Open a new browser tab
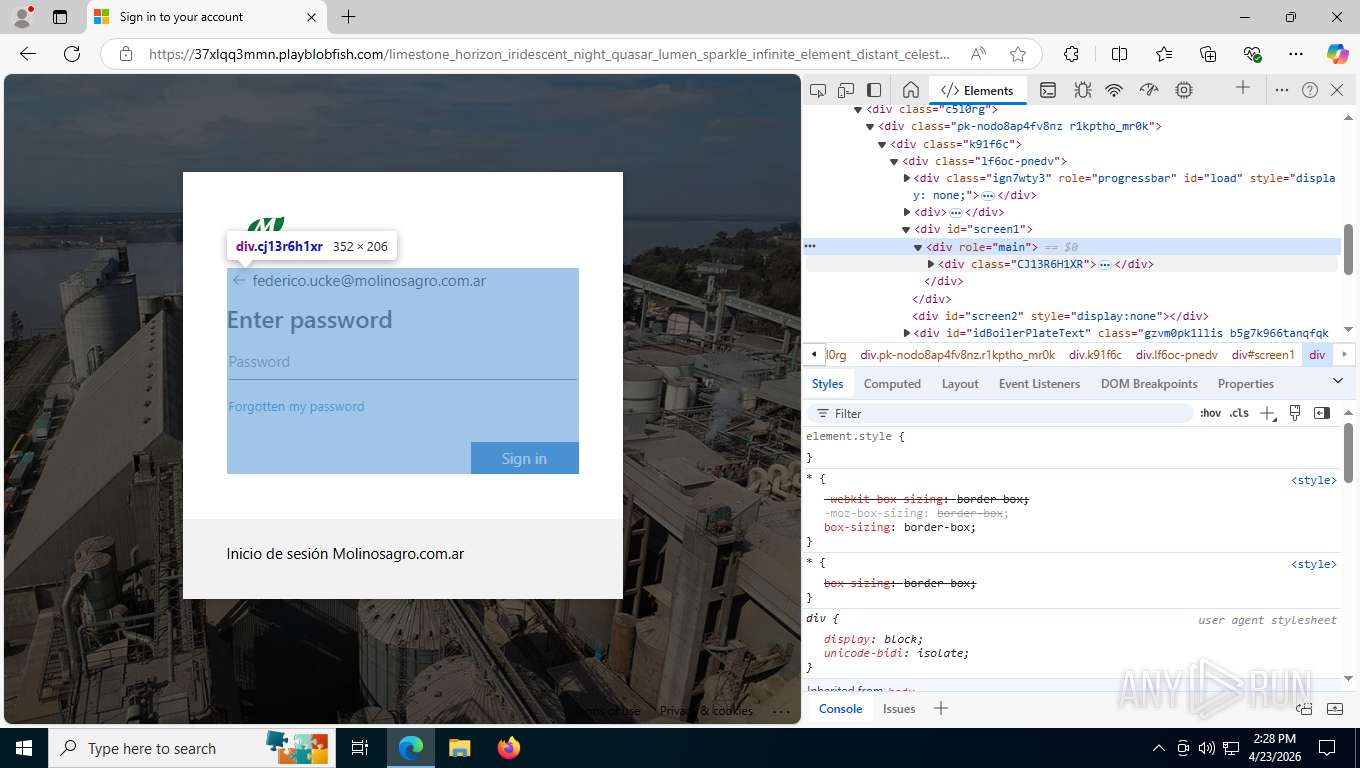Image resolution: width=1360 pixels, height=768 pixels. pos(348,17)
